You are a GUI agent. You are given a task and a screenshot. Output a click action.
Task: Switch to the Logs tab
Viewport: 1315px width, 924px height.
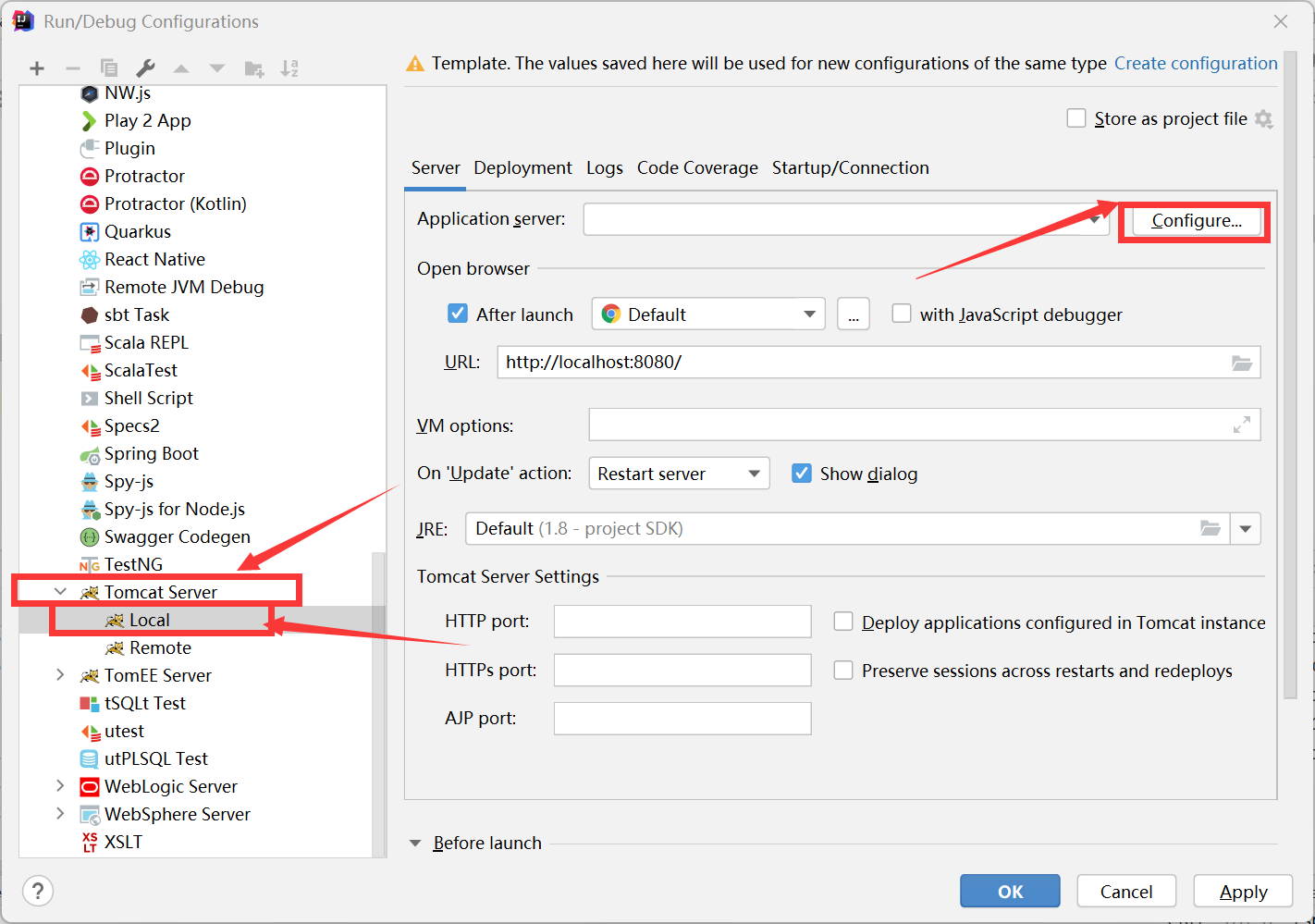click(605, 168)
